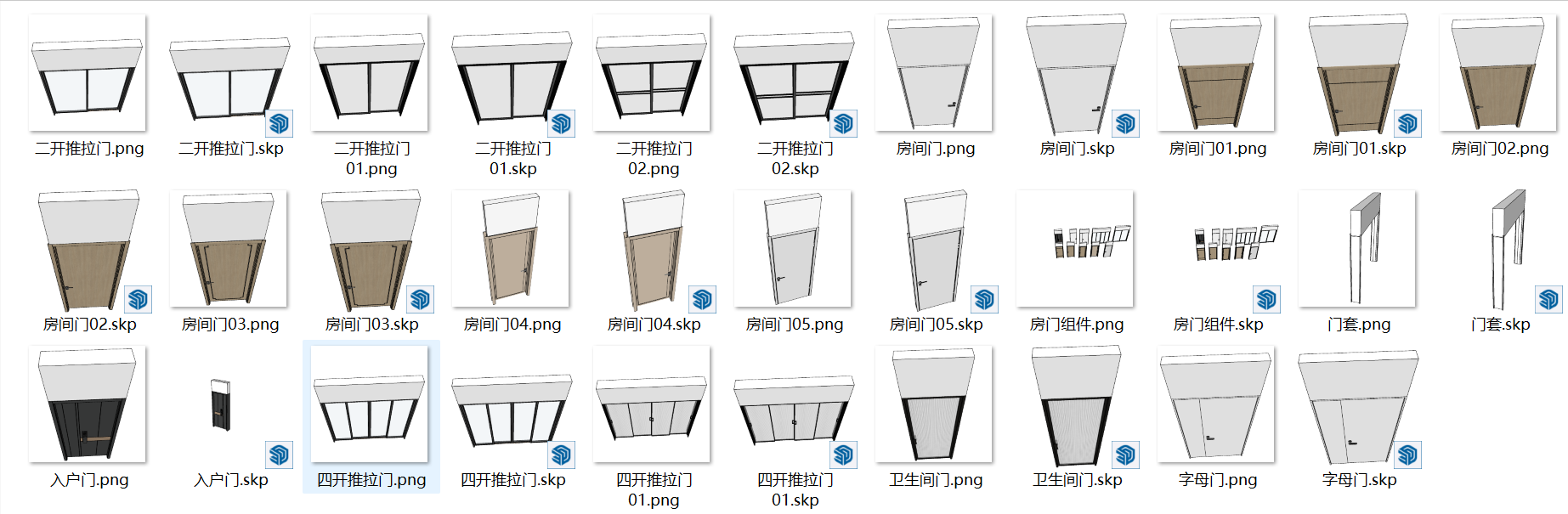Click the 门套.png door frame thumbnail

point(1357,249)
